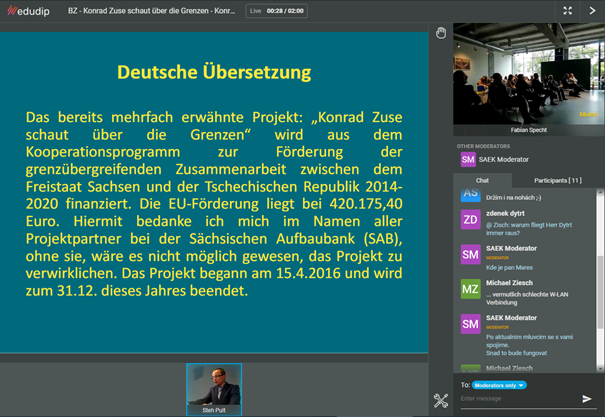Click the Live timer indicator

click(277, 11)
